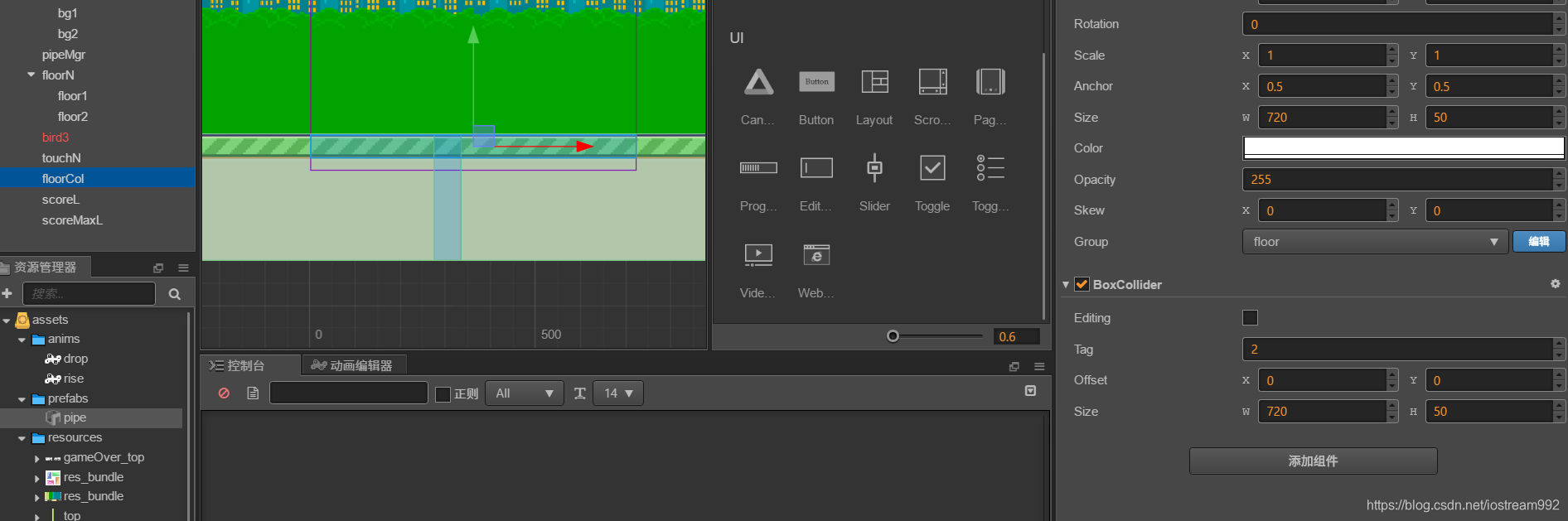The width and height of the screenshot is (1568, 521).
Task: Increase the Scale X stepper value
Action: pos(1391,50)
